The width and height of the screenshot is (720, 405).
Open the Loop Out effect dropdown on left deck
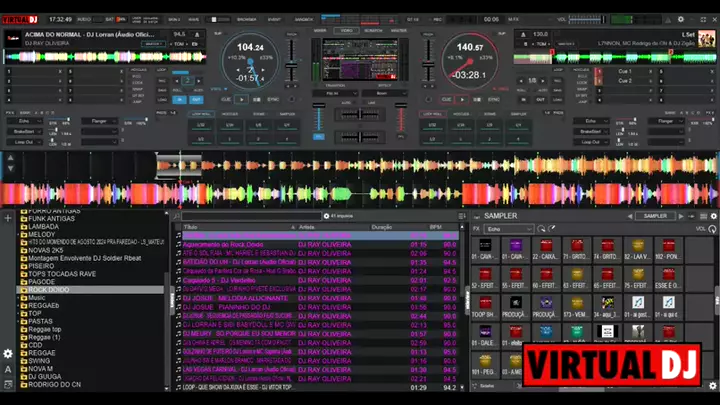[25, 142]
